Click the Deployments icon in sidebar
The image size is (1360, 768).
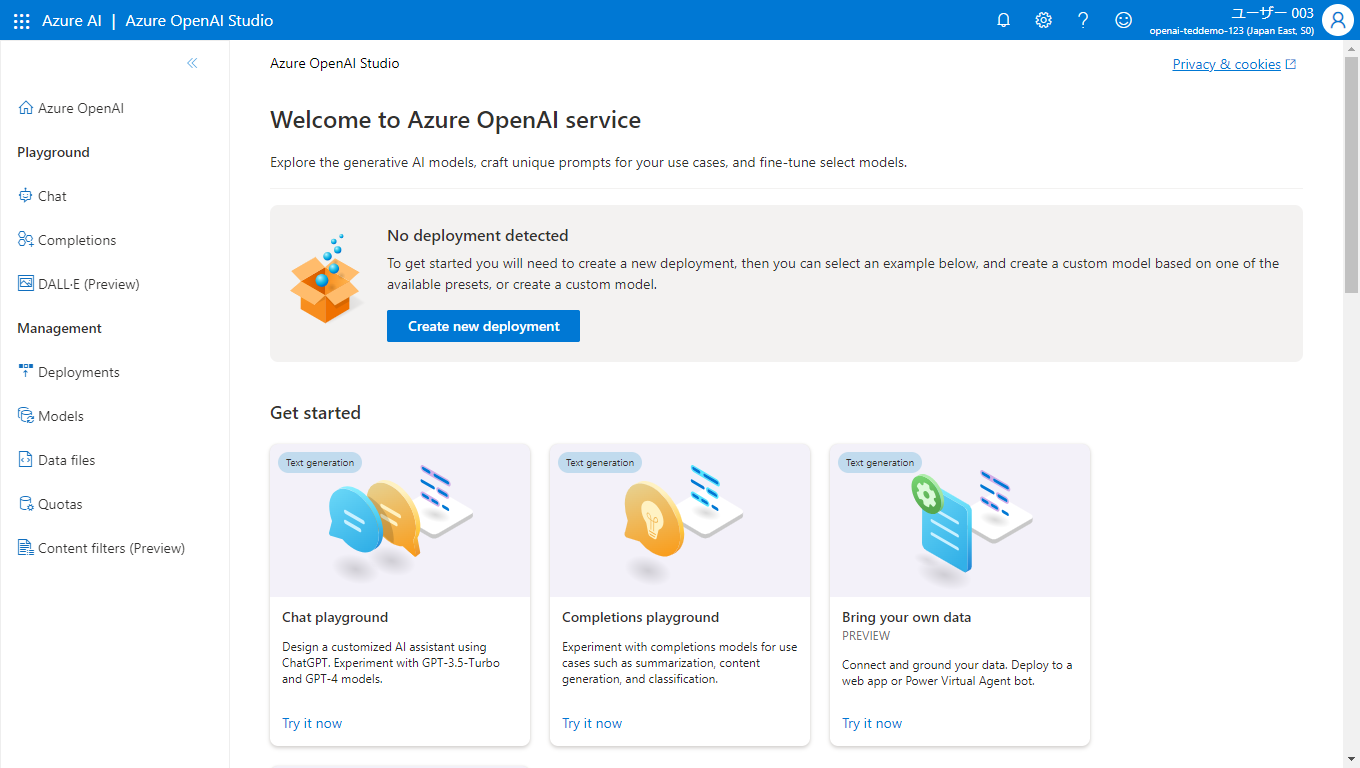pos(26,372)
